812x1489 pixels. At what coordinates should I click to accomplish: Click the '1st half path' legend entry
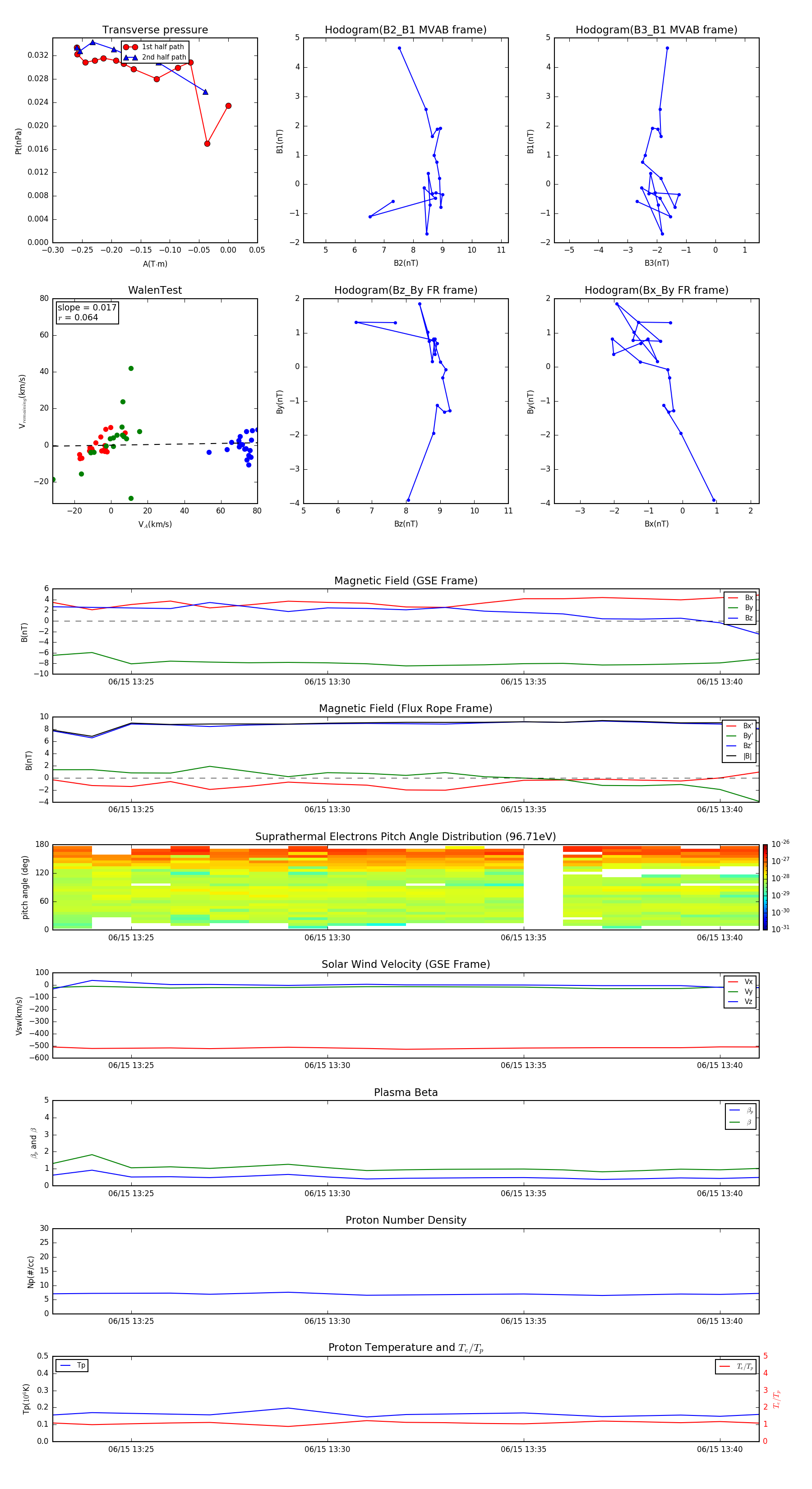(x=154, y=47)
